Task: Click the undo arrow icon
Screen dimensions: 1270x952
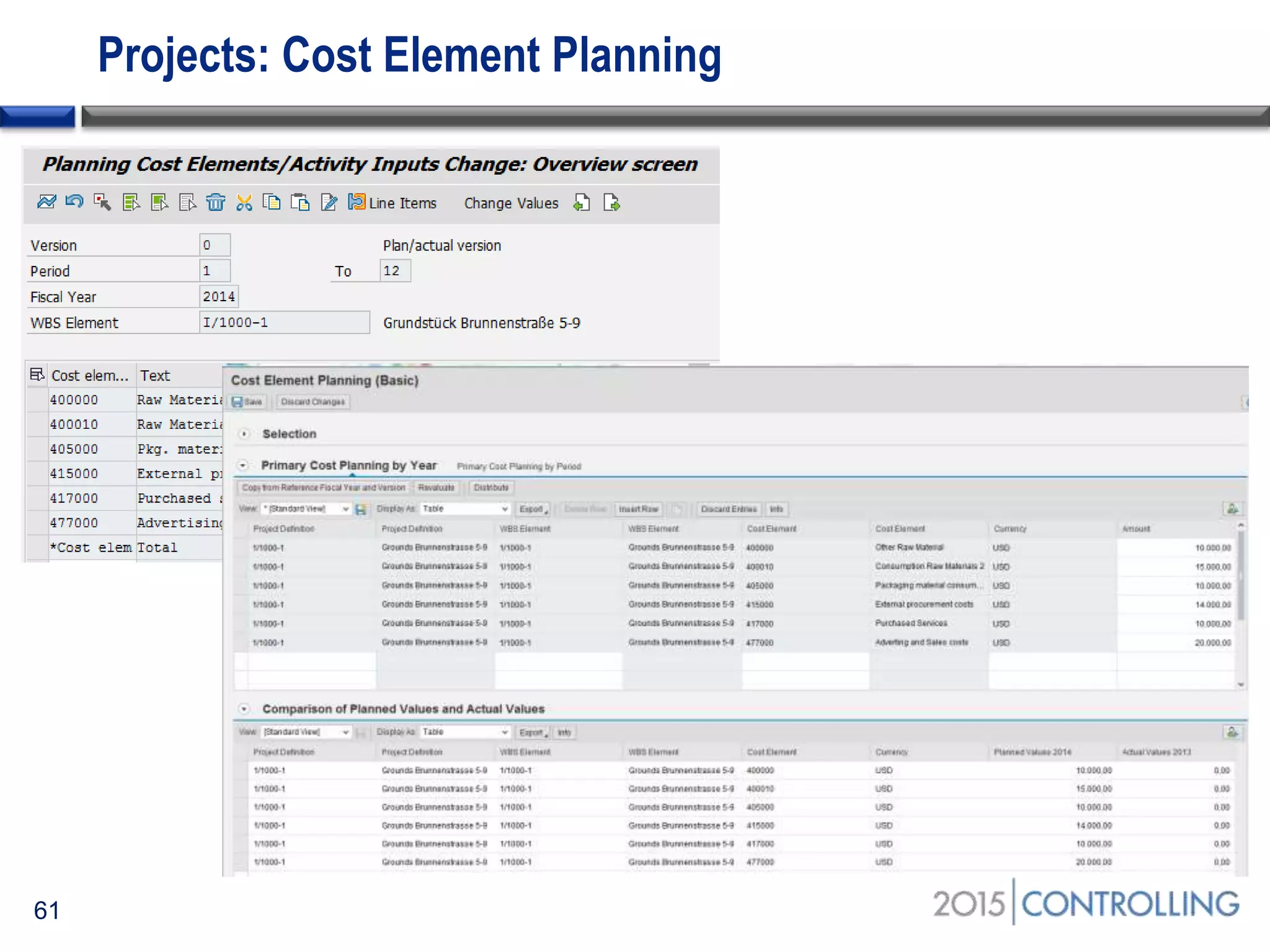Action: point(74,202)
